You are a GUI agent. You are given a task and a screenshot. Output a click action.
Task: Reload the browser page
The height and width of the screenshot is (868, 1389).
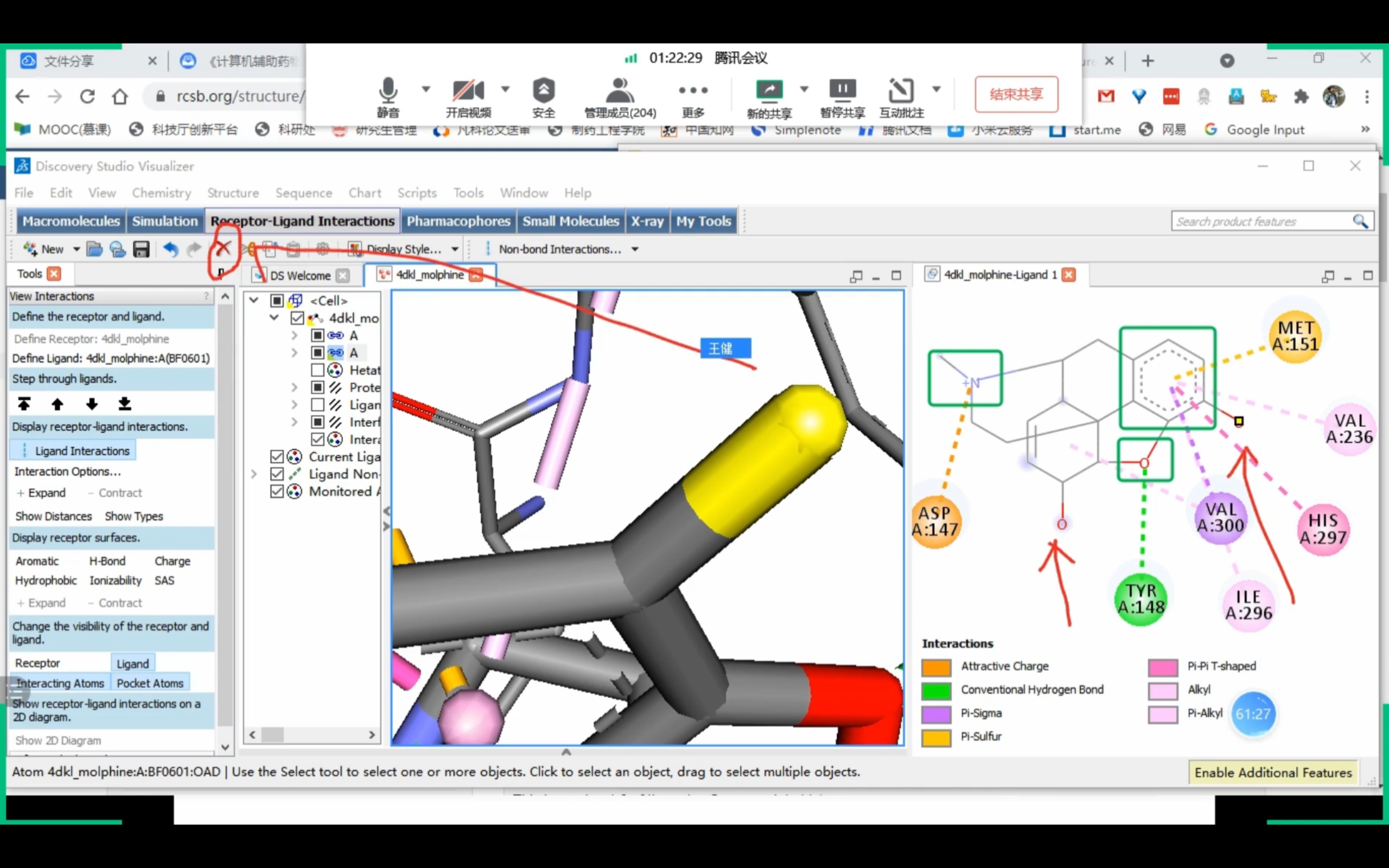[87, 96]
